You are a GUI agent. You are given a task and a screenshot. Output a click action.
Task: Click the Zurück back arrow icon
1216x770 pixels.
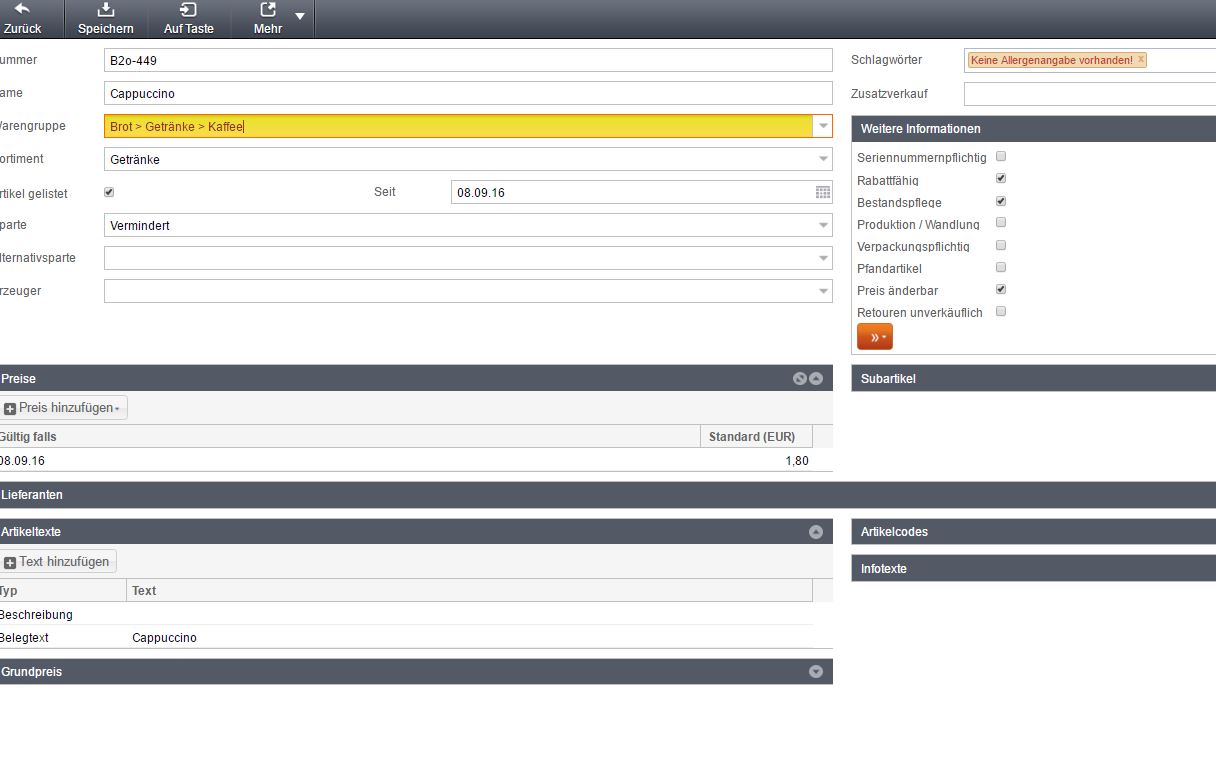click(22, 10)
